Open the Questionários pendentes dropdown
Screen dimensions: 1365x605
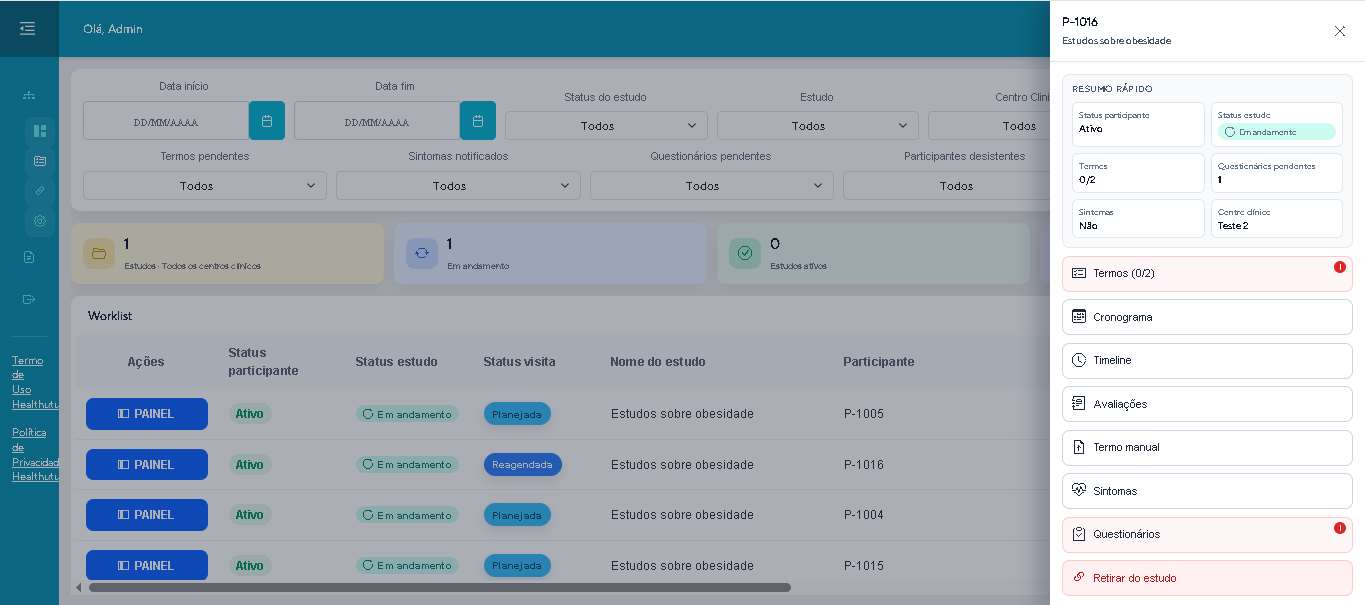712,186
